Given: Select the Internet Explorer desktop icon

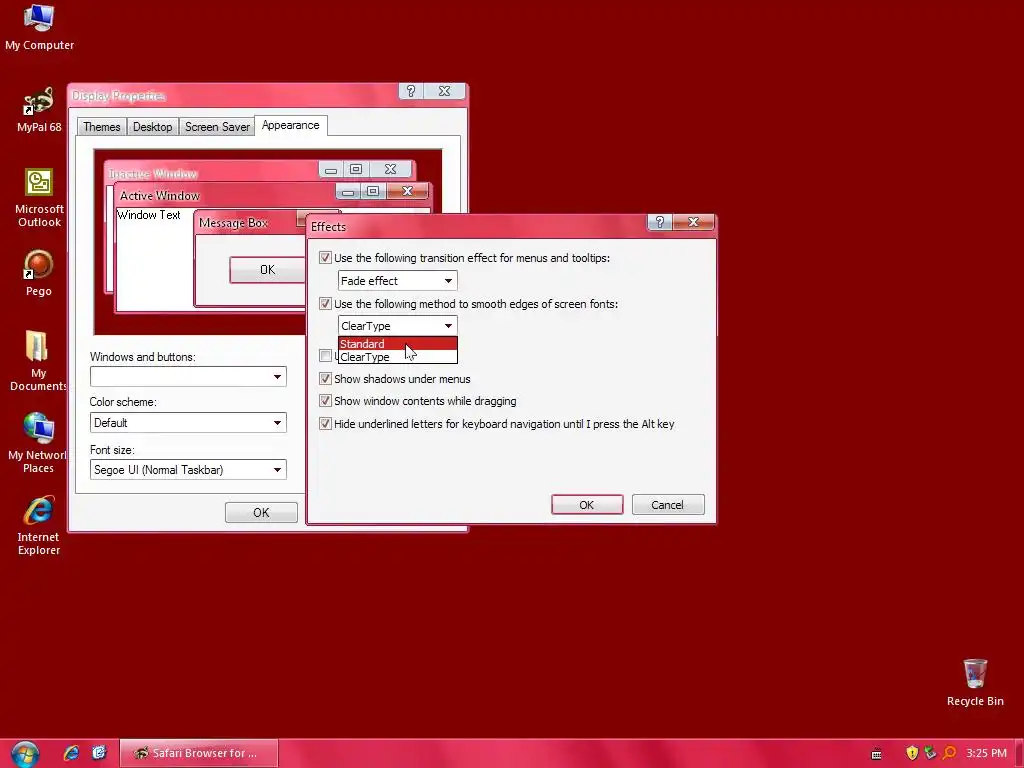Looking at the screenshot, I should (x=39, y=526).
